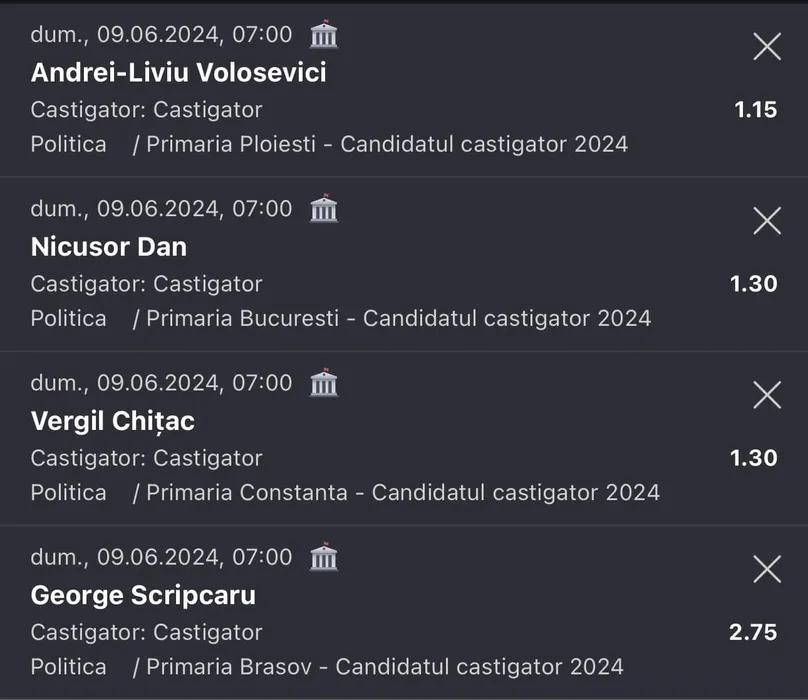Viewport: 808px width, 700px height.
Task: Remove the Vergil Chițac bet selection
Action: 766,394
